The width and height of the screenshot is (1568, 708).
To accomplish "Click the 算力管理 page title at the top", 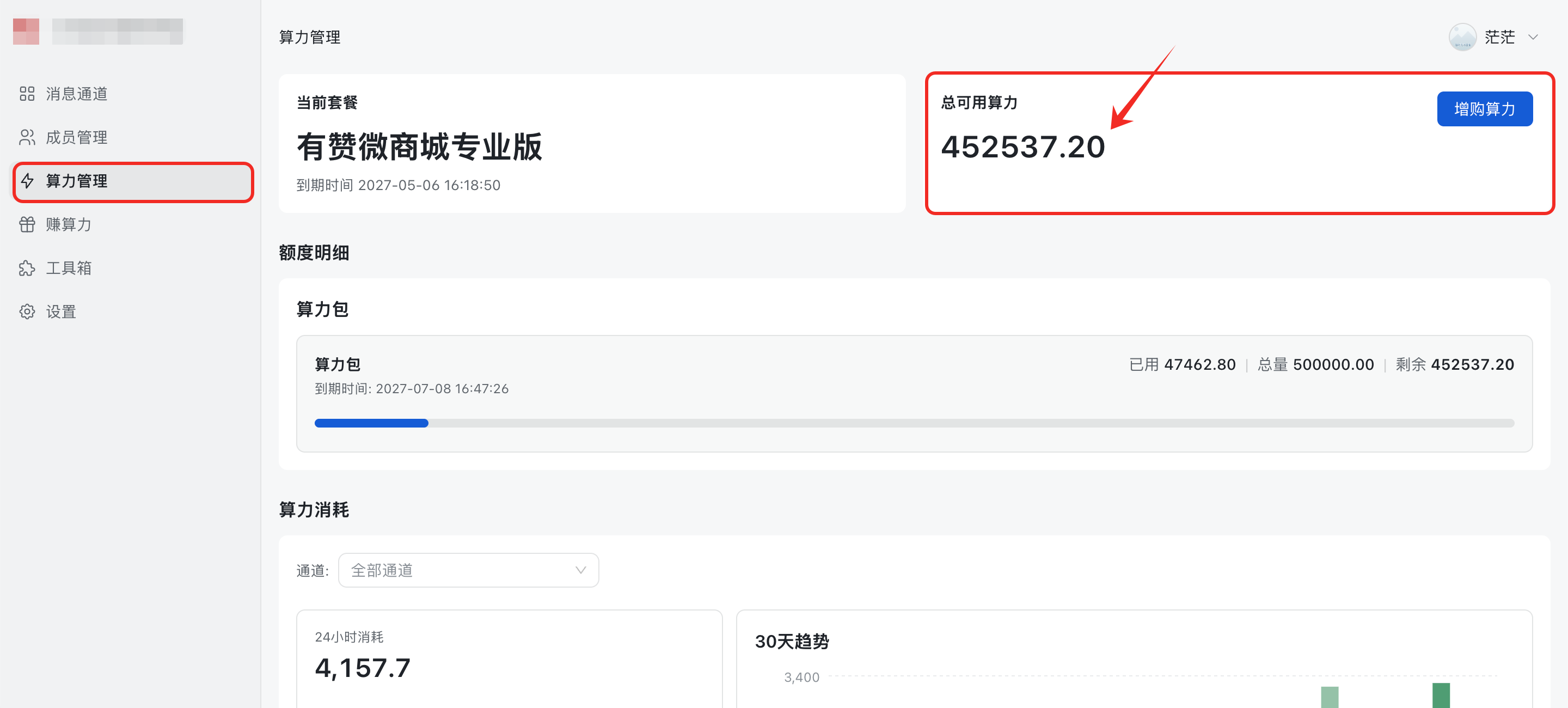I will click(309, 37).
